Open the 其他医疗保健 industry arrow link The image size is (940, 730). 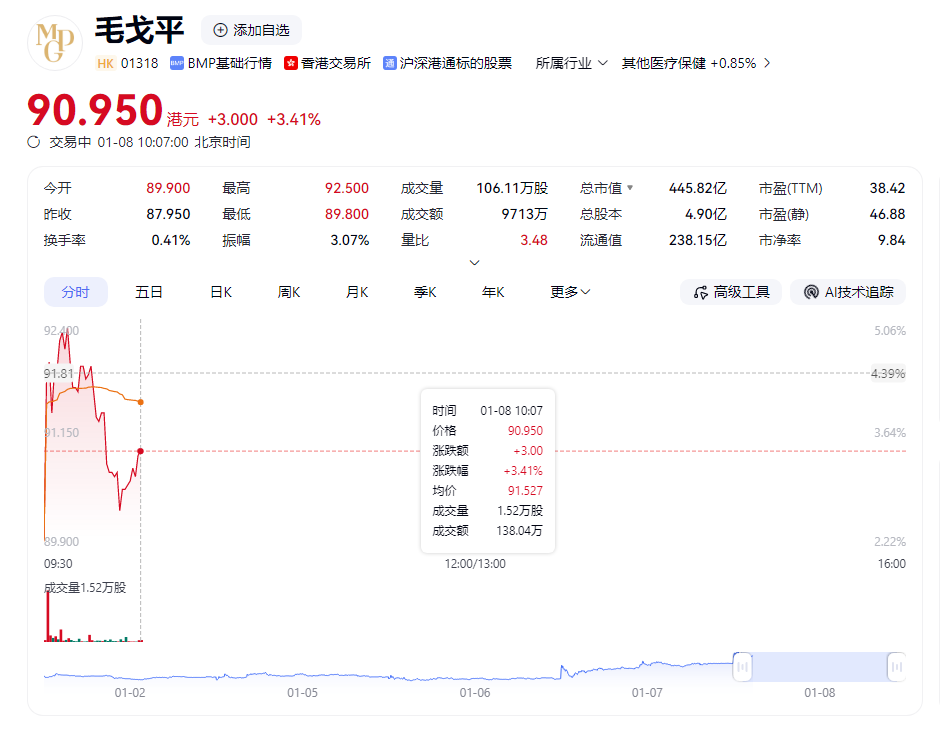click(x=767, y=63)
